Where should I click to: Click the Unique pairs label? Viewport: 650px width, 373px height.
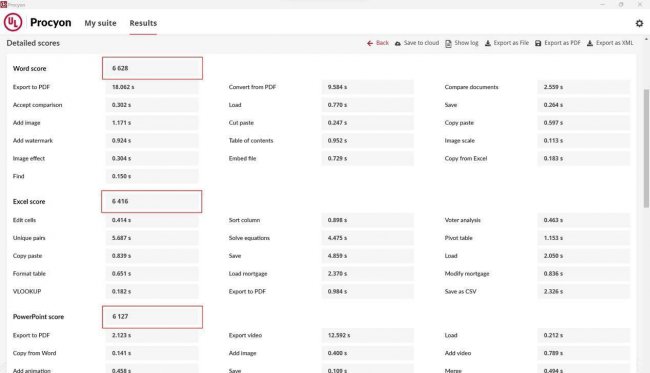click(29, 238)
